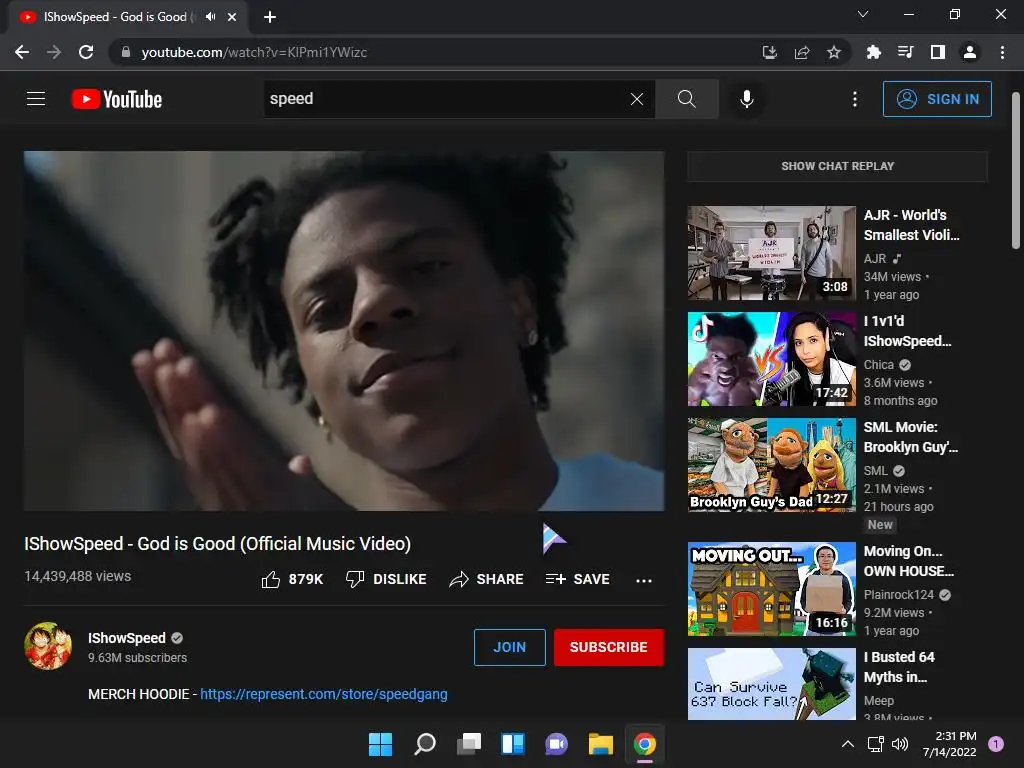This screenshot has height=768, width=1024.
Task: Open media controls icon in Chrome toolbar
Action: pos(905,52)
